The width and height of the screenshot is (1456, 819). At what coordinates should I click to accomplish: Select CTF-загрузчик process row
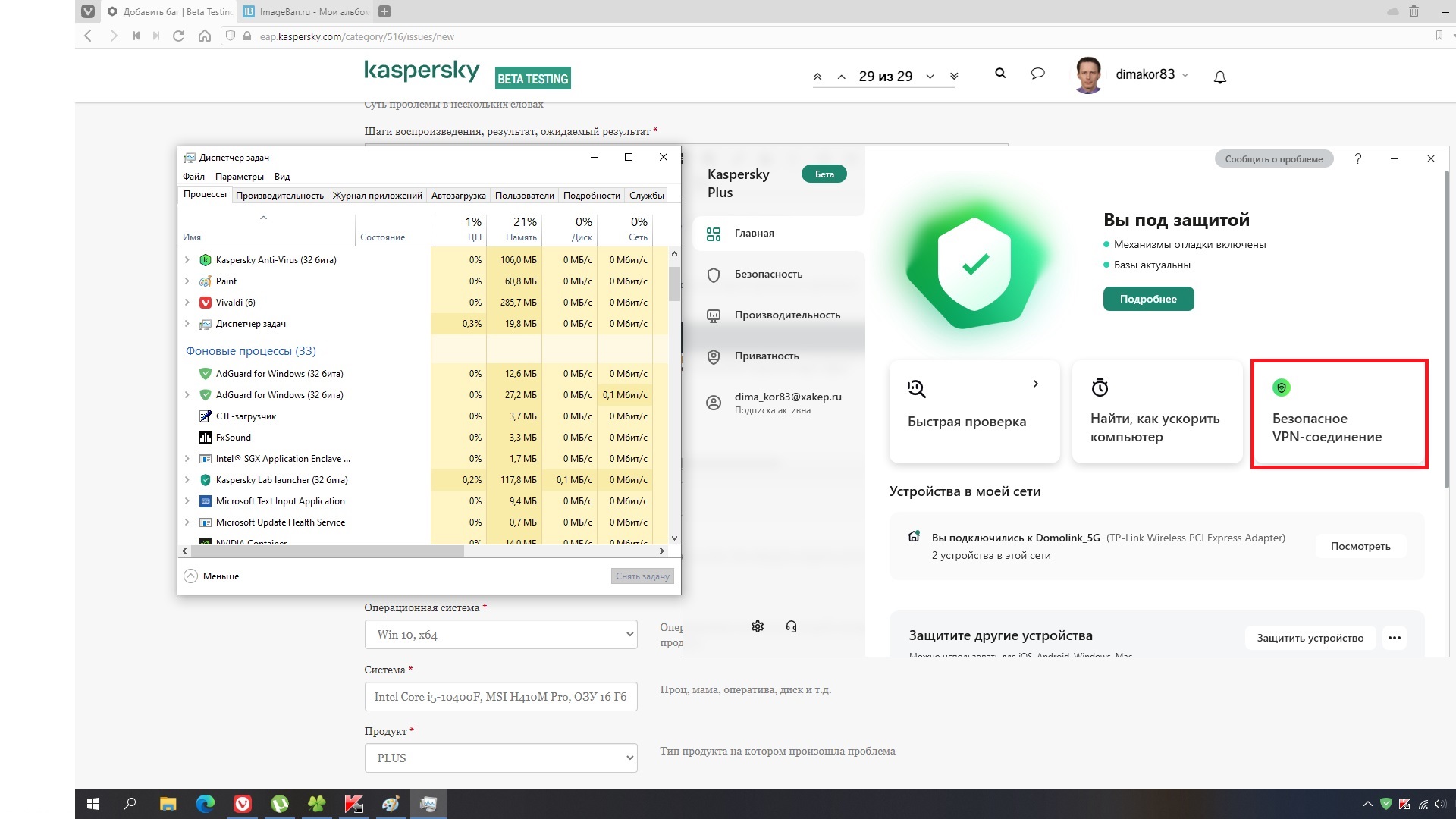click(x=425, y=416)
